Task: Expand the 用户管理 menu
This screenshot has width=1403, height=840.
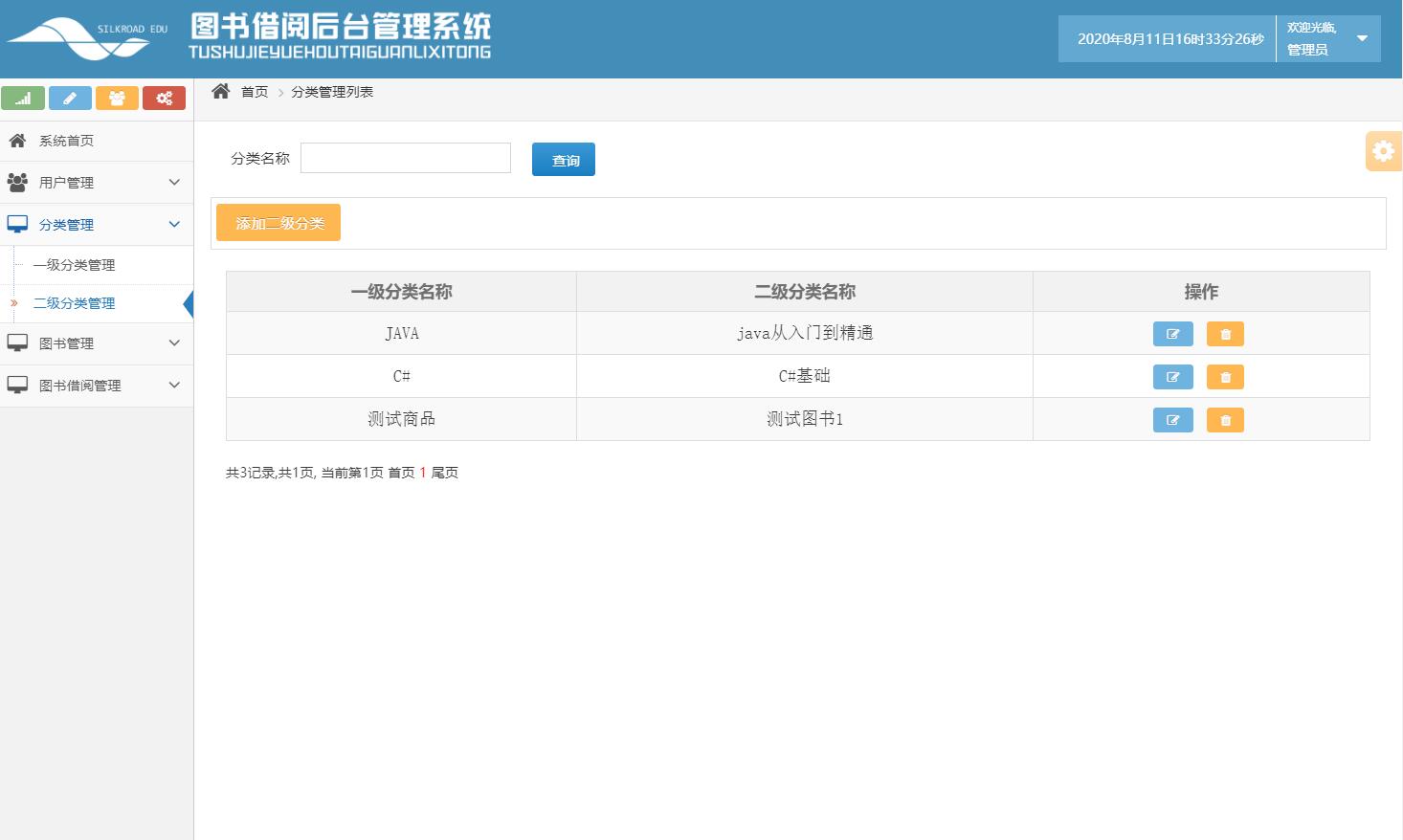Action: pos(96,183)
